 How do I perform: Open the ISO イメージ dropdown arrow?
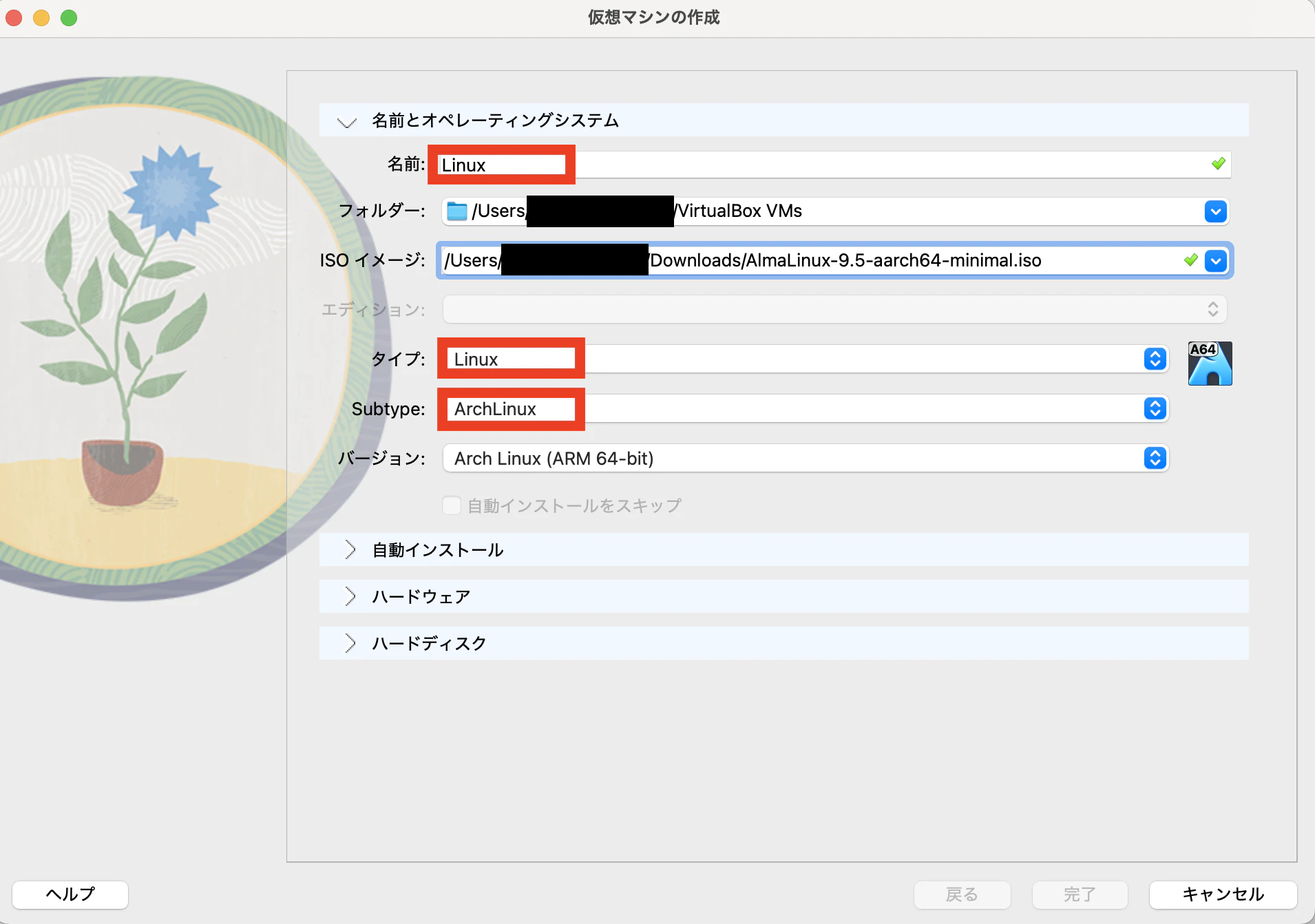click(x=1216, y=261)
